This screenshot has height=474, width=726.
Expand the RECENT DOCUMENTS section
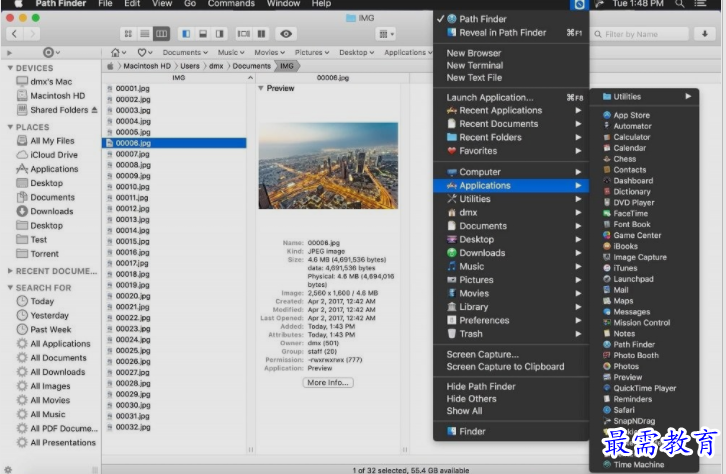click(10, 271)
